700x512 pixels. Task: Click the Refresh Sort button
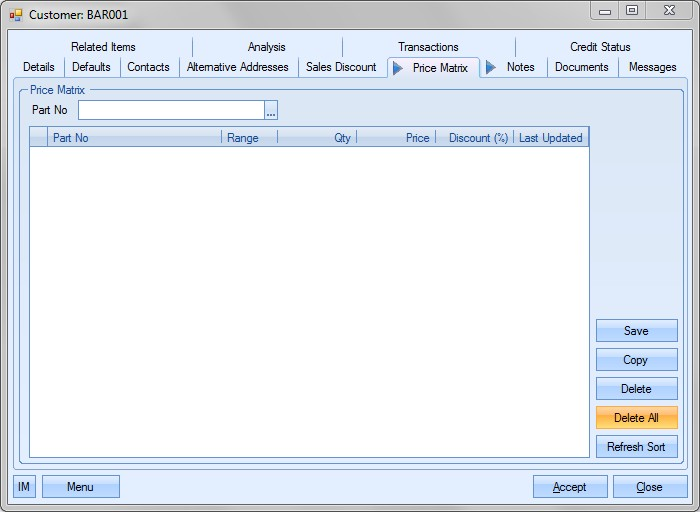(636, 447)
